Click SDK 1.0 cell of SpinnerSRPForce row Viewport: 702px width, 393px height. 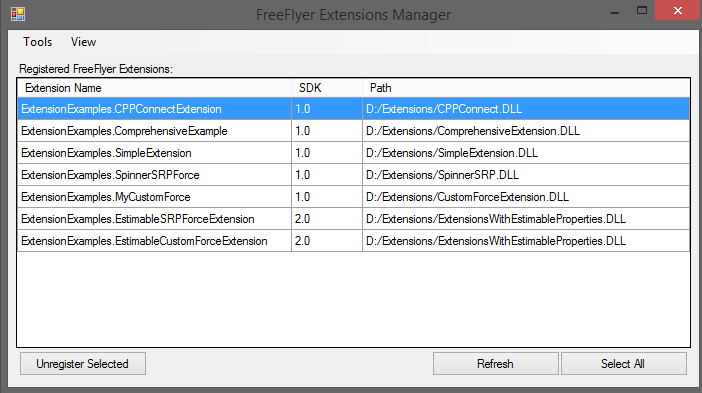[x=327, y=175]
